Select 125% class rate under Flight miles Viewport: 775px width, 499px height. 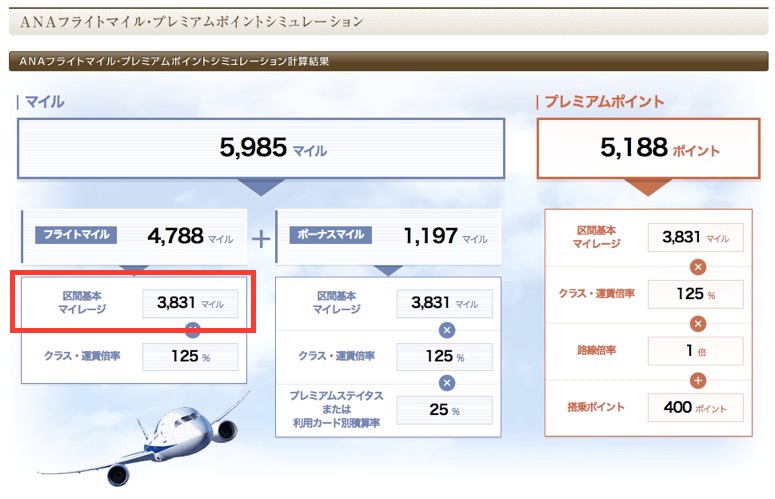coord(190,356)
